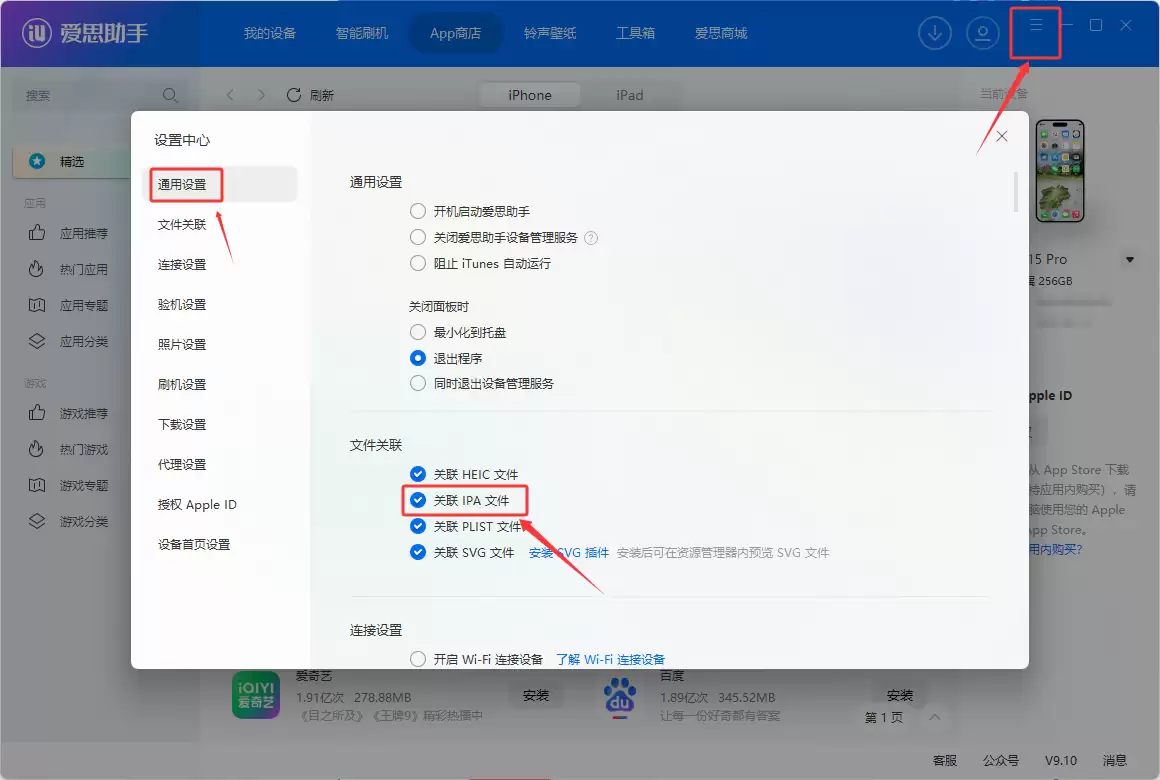The width and height of the screenshot is (1160, 780).
Task: Open 铃声壁纸 top tab
Action: tap(550, 33)
